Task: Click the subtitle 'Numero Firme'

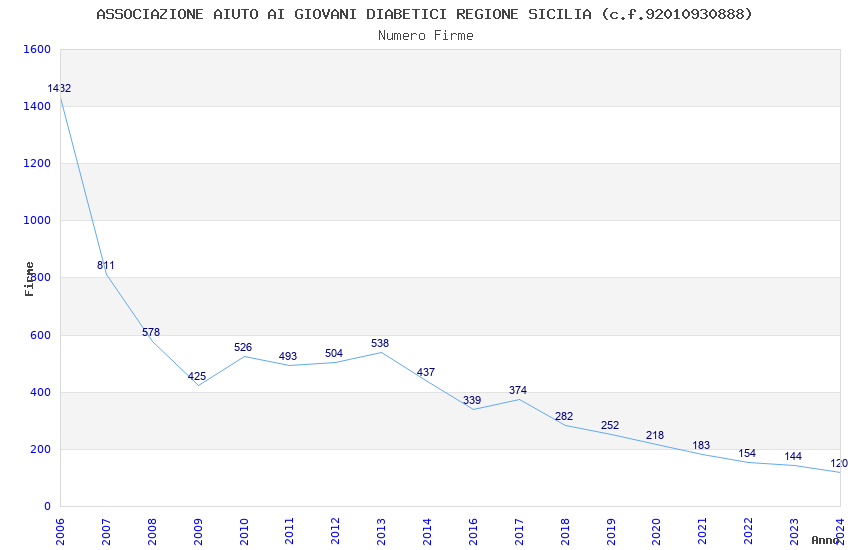Action: coord(426,36)
